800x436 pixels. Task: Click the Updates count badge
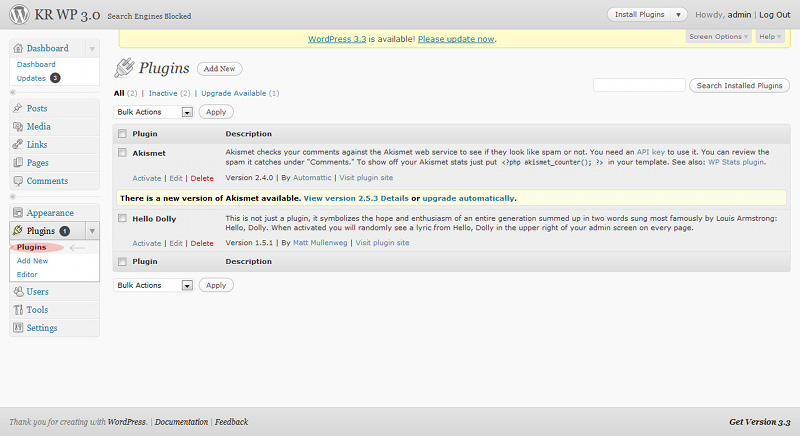(55, 78)
